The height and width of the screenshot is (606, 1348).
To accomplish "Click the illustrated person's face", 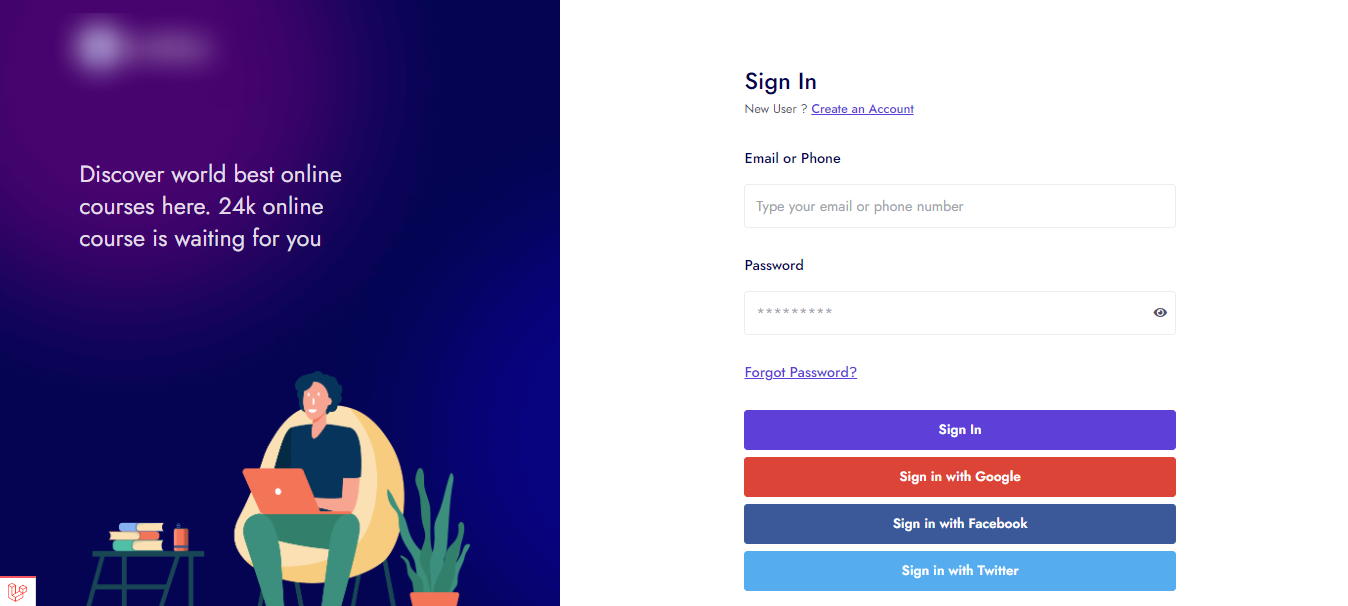I will (x=316, y=400).
